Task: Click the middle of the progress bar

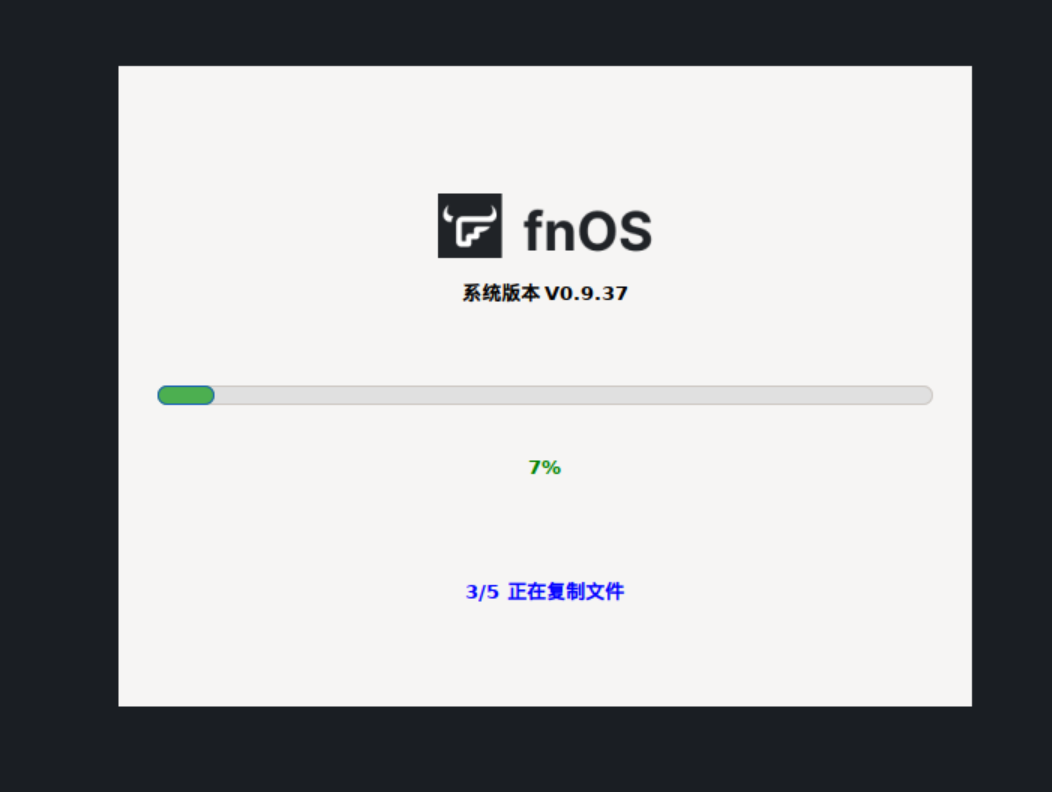Action: pyautogui.click(x=545, y=395)
